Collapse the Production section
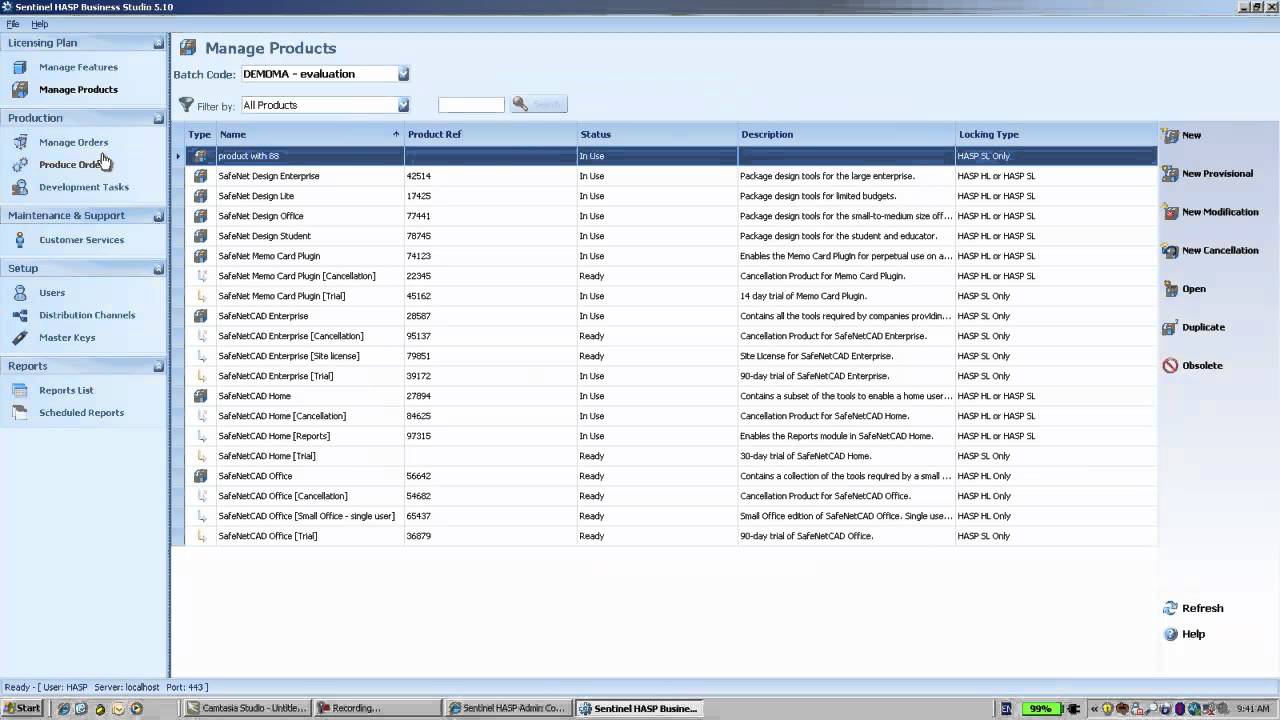1280x720 pixels. (158, 118)
